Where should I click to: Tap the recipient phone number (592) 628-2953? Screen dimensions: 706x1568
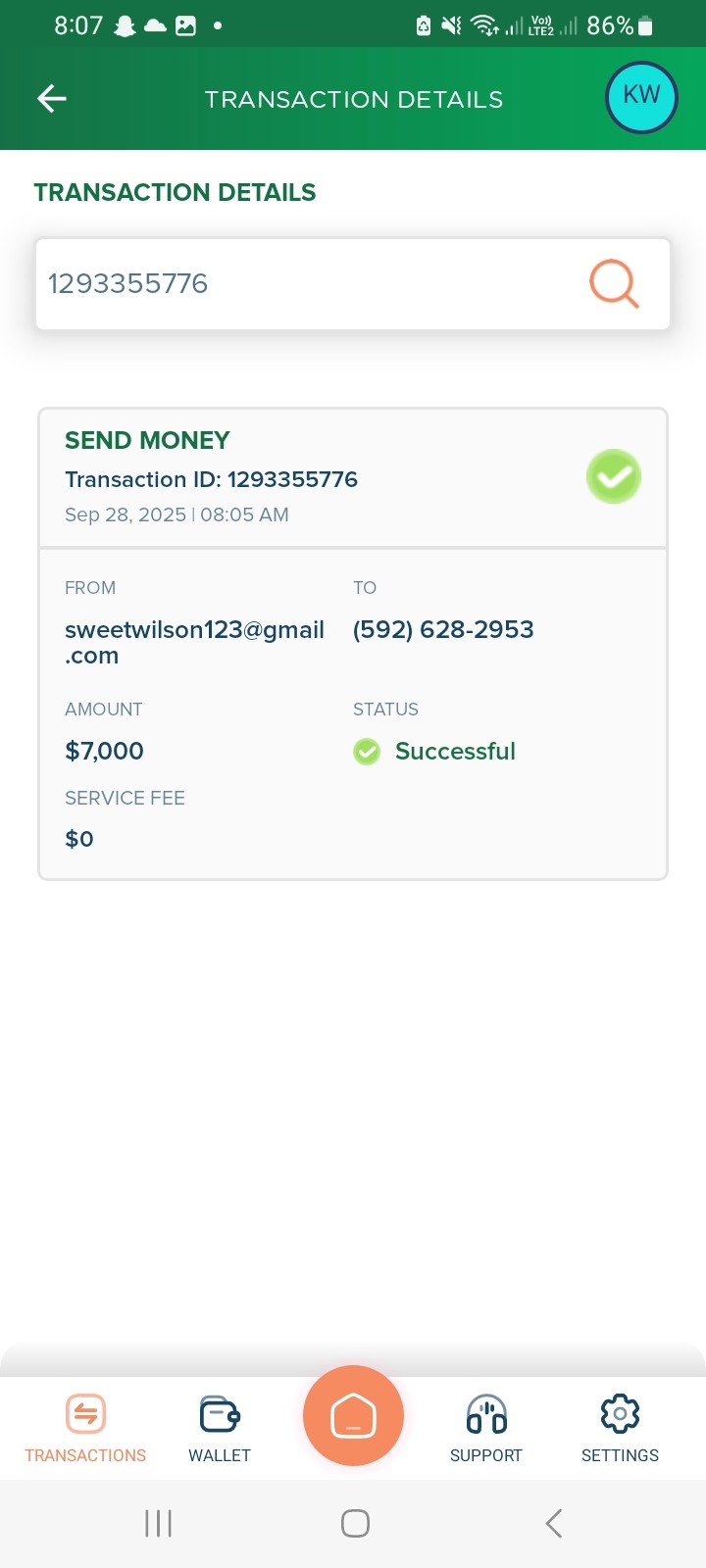pos(443,629)
